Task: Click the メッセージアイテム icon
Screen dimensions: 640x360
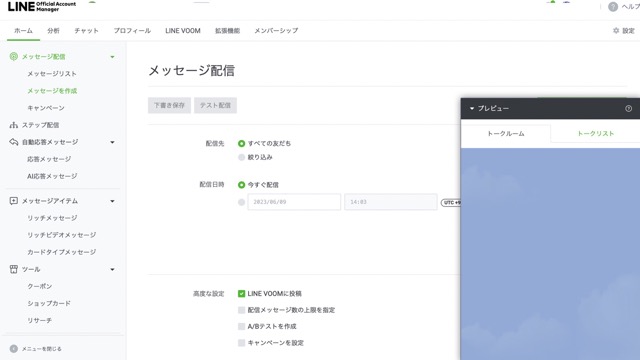Action: [13, 201]
